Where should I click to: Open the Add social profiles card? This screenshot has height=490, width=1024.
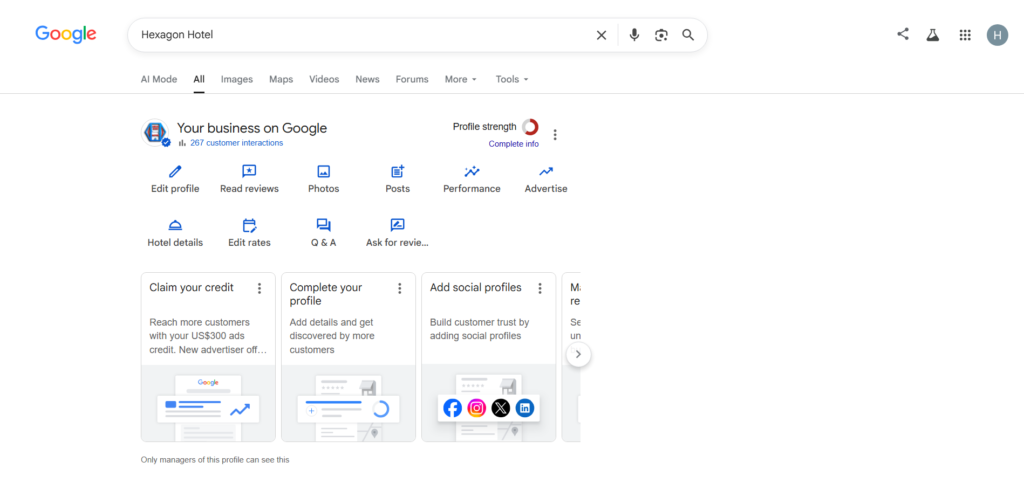[x=488, y=357]
